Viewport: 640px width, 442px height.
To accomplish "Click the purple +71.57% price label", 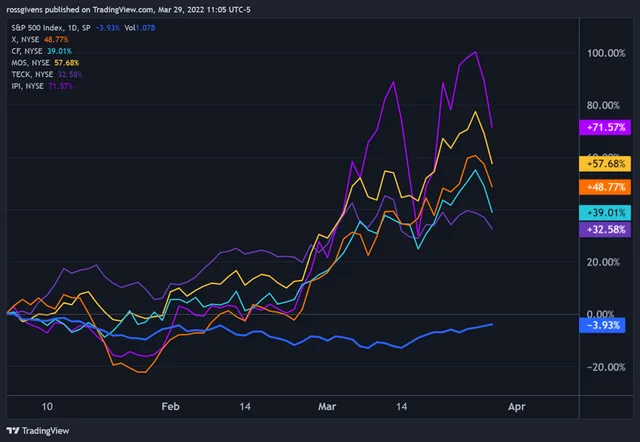I will click(605, 127).
